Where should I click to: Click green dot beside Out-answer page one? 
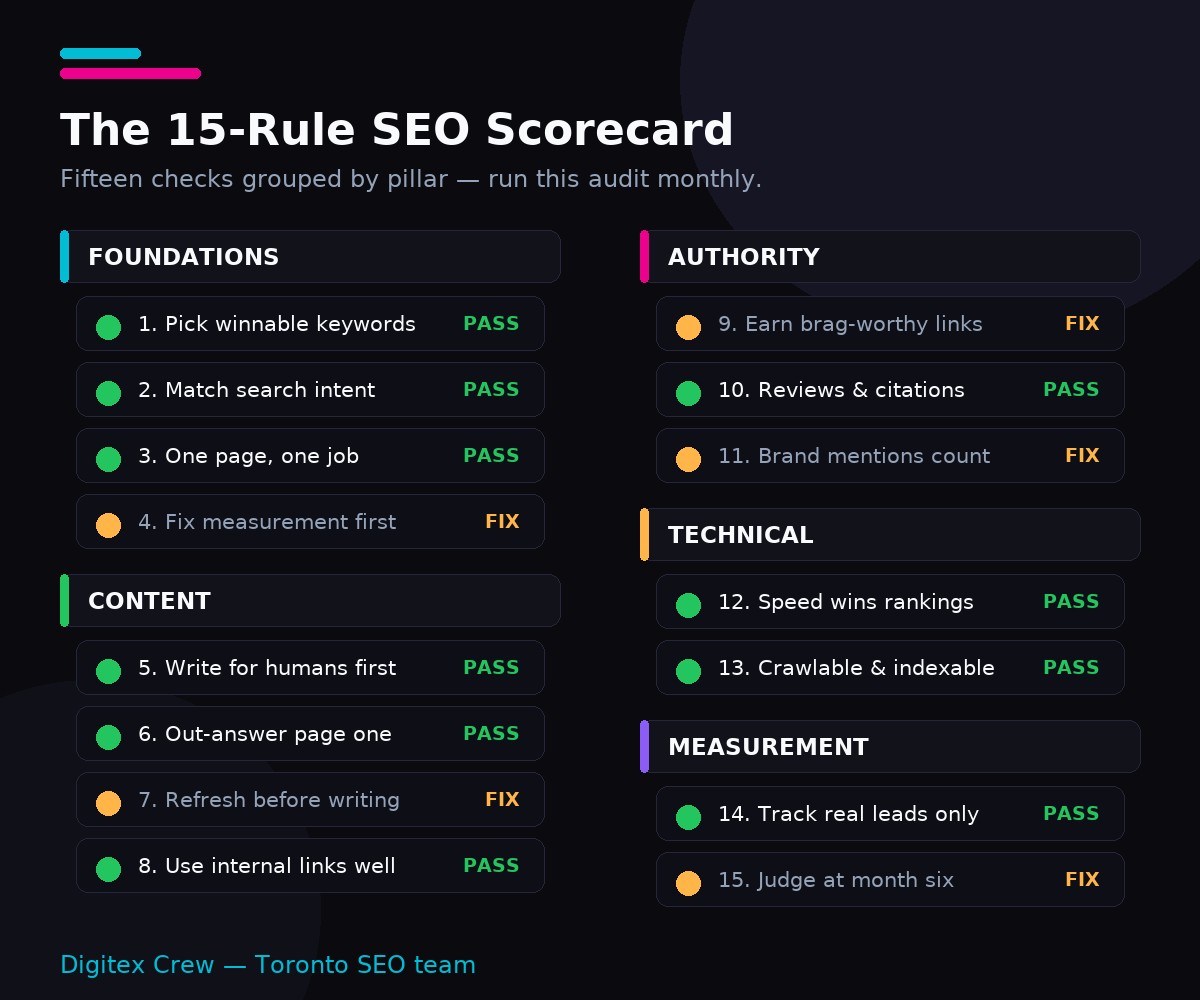tap(108, 737)
